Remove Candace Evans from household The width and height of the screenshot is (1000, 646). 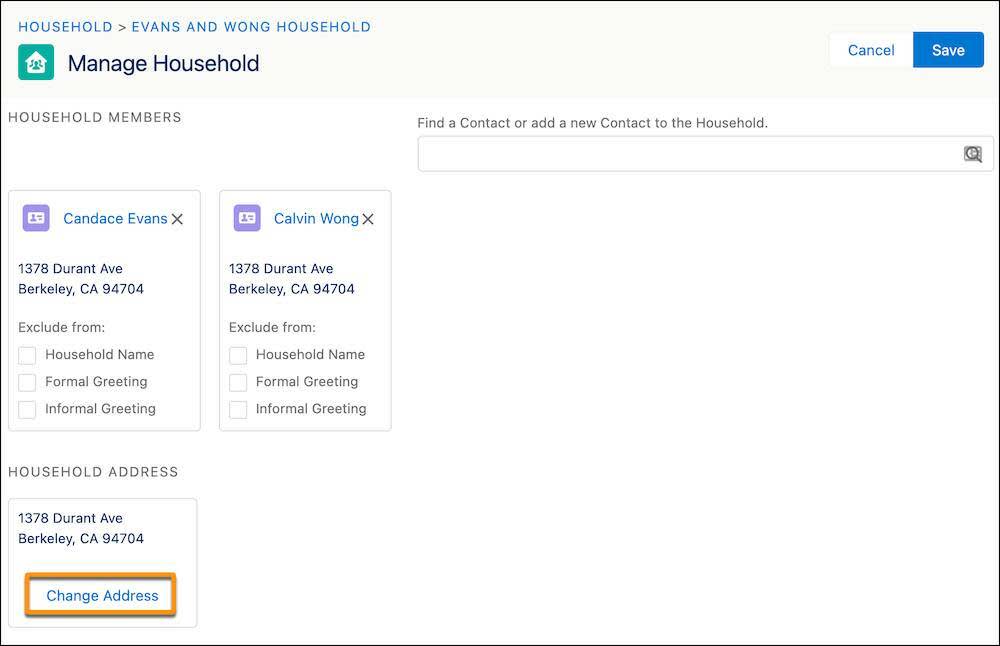pos(177,219)
